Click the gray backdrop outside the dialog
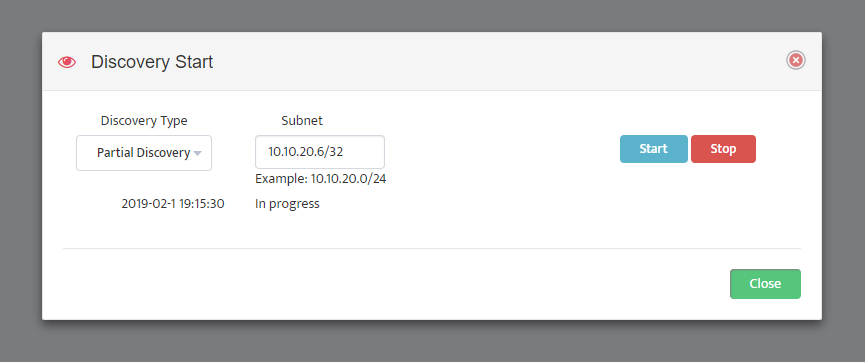The height and width of the screenshot is (362, 865). click(x=432, y=342)
